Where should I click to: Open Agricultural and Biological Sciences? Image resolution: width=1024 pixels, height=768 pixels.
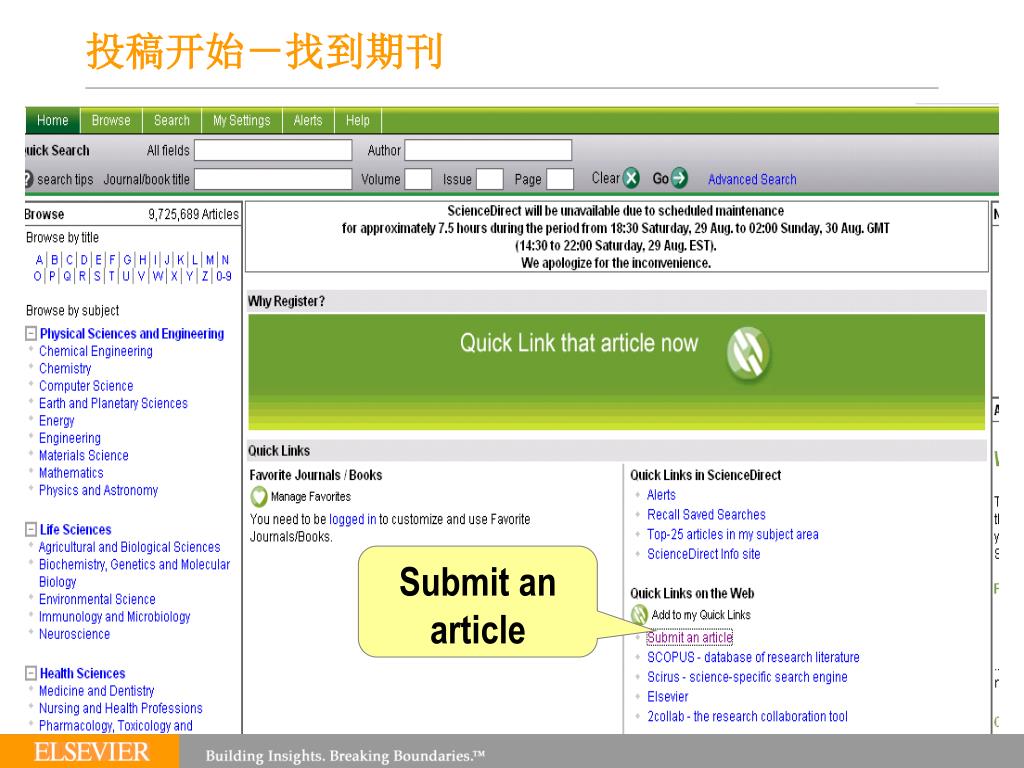(129, 547)
